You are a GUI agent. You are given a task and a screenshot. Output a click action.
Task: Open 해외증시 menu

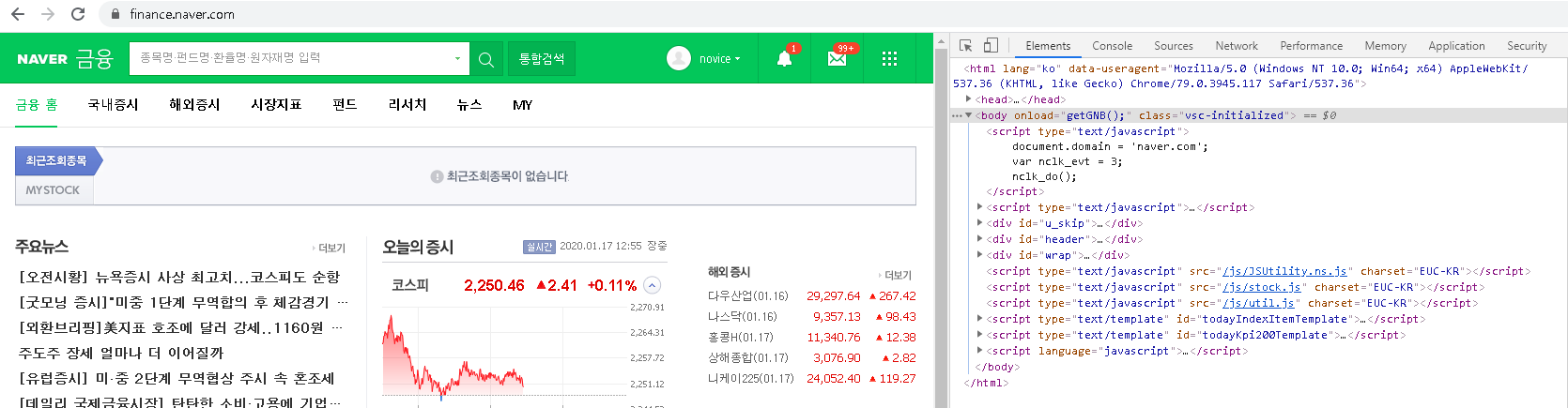194,105
